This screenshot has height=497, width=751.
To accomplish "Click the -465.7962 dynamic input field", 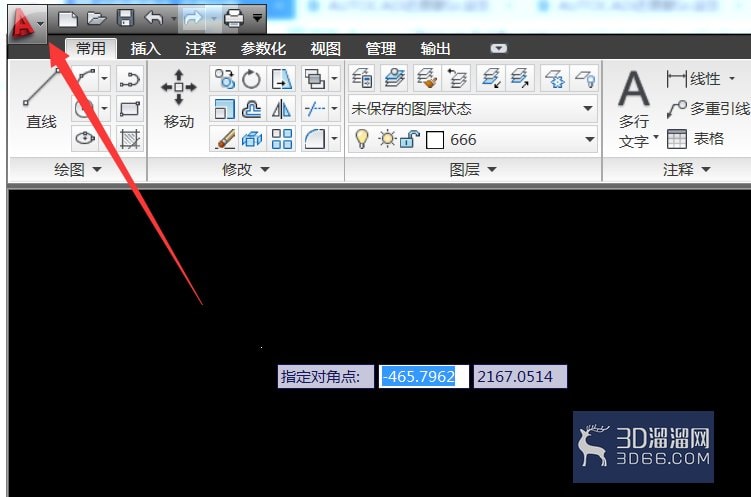I will point(423,376).
